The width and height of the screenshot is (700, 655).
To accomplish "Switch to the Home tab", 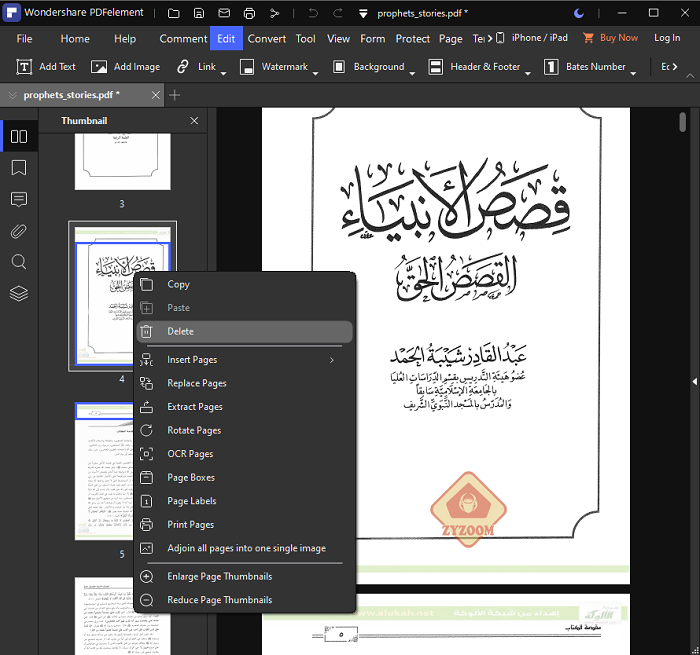I will [75, 39].
